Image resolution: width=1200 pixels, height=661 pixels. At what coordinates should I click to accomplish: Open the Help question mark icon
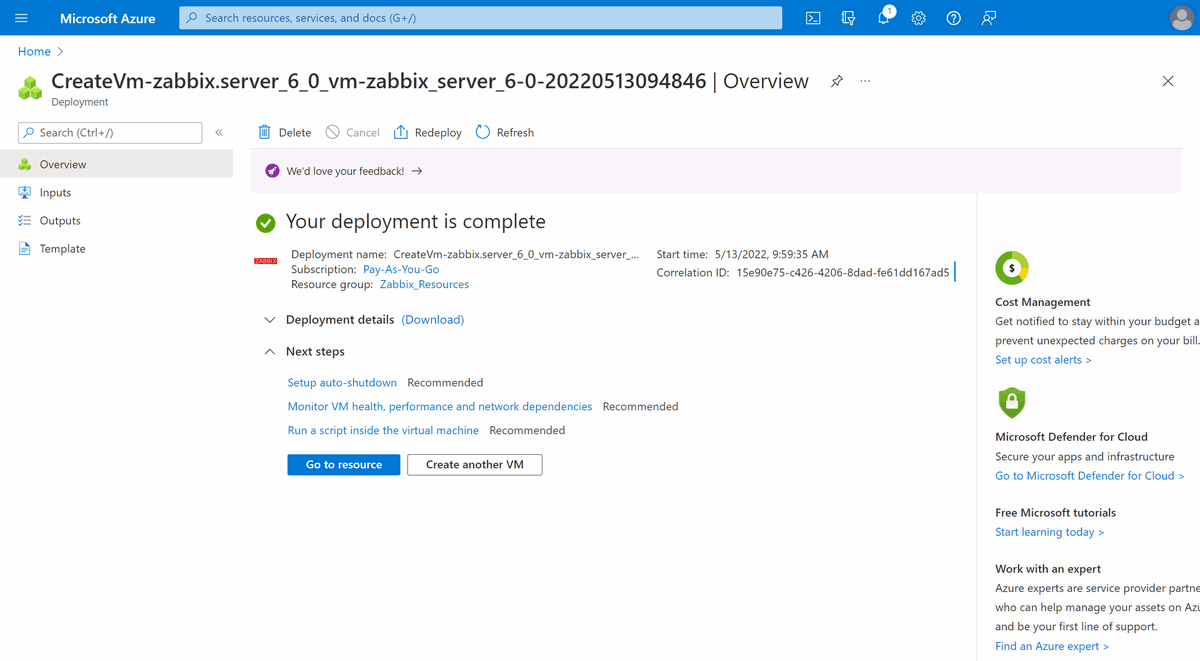(x=954, y=18)
